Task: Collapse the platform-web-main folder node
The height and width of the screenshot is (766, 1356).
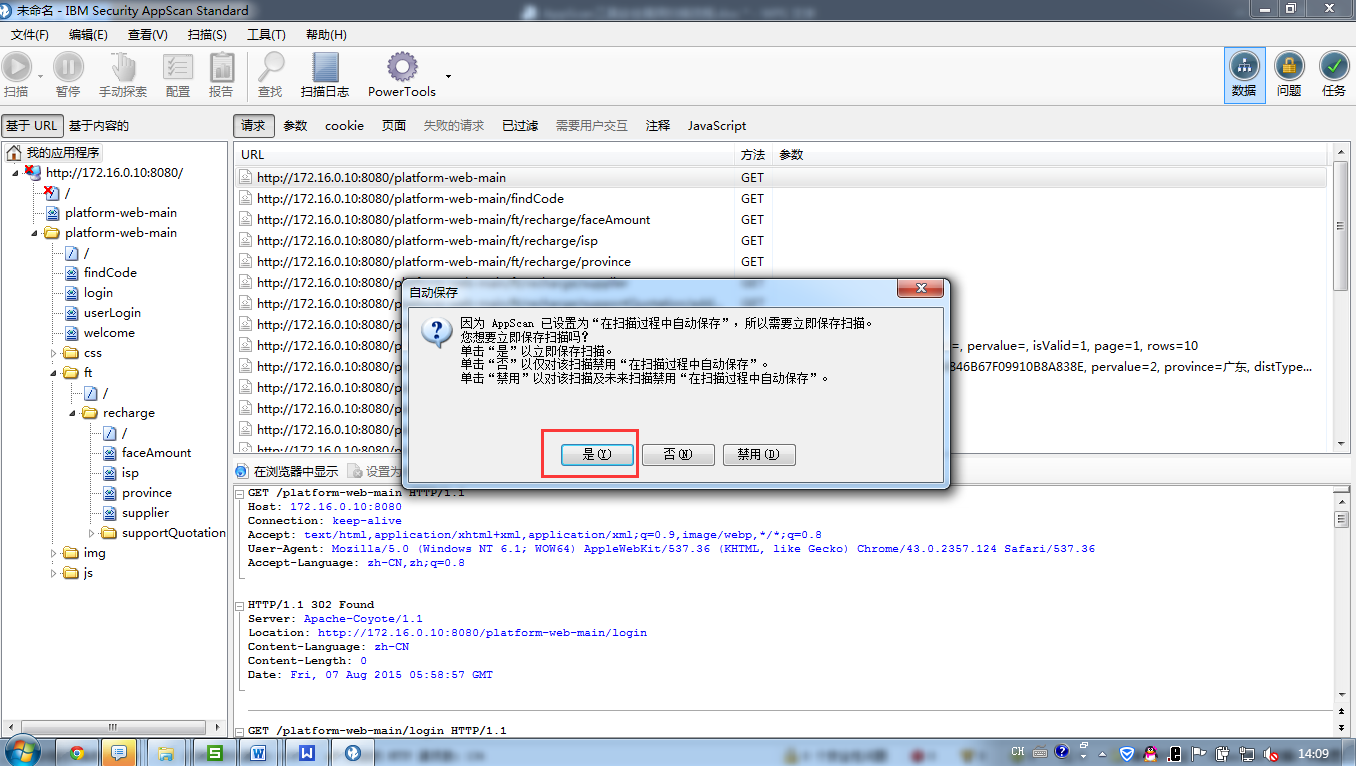Action: pos(34,233)
